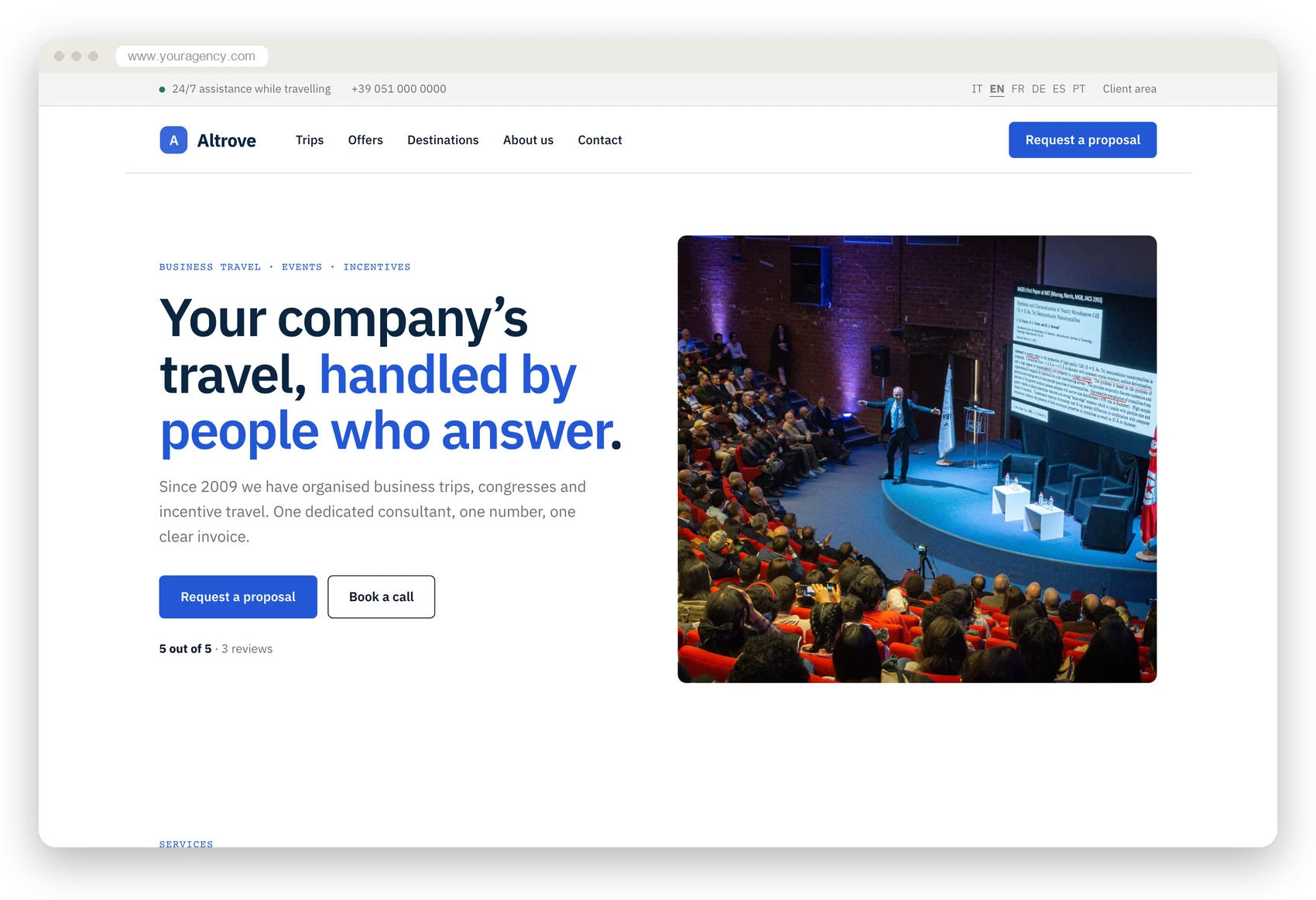Switch language to FR
The height and width of the screenshot is (900, 1316).
pyautogui.click(x=1018, y=89)
